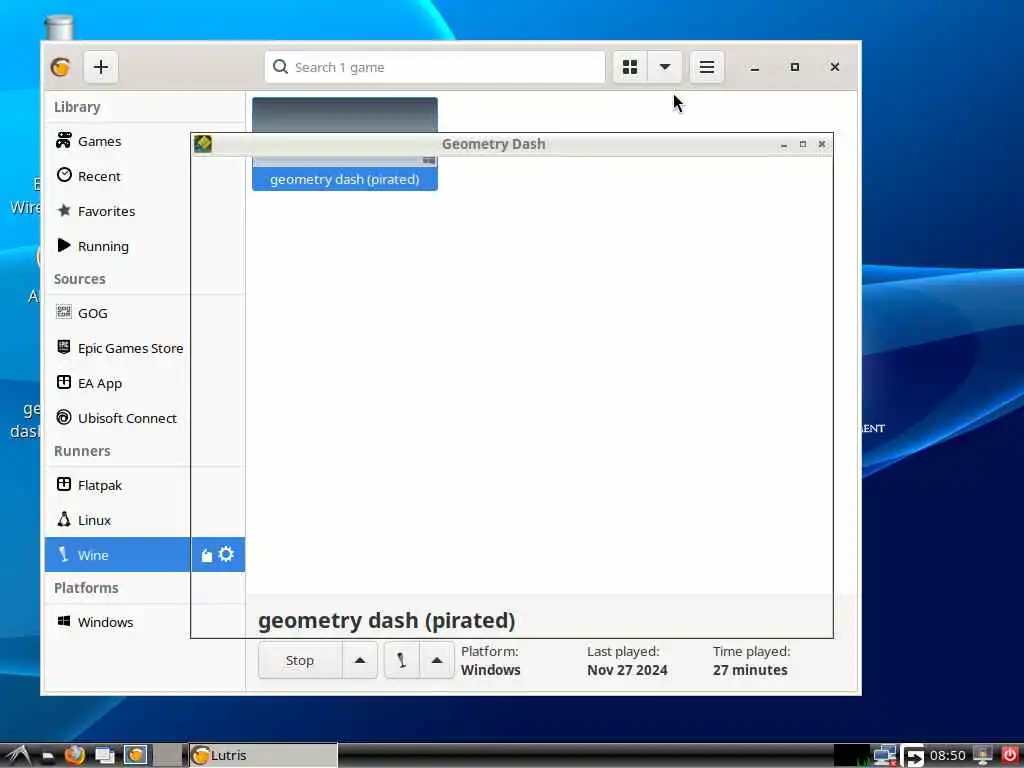
Task: Open the Lutris hamburger menu
Action: click(x=707, y=67)
